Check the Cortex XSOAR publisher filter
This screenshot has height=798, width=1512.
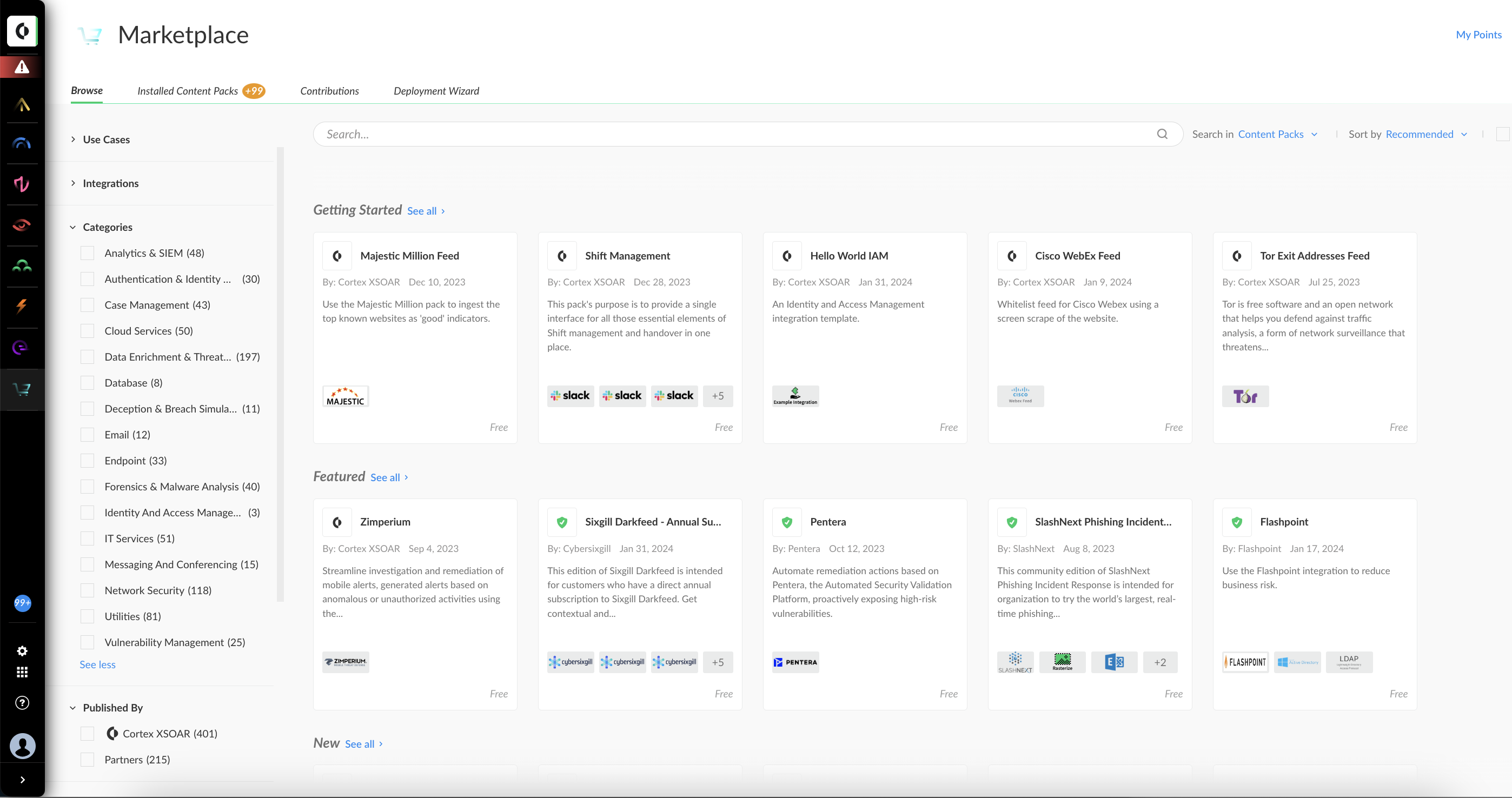pyautogui.click(x=88, y=734)
